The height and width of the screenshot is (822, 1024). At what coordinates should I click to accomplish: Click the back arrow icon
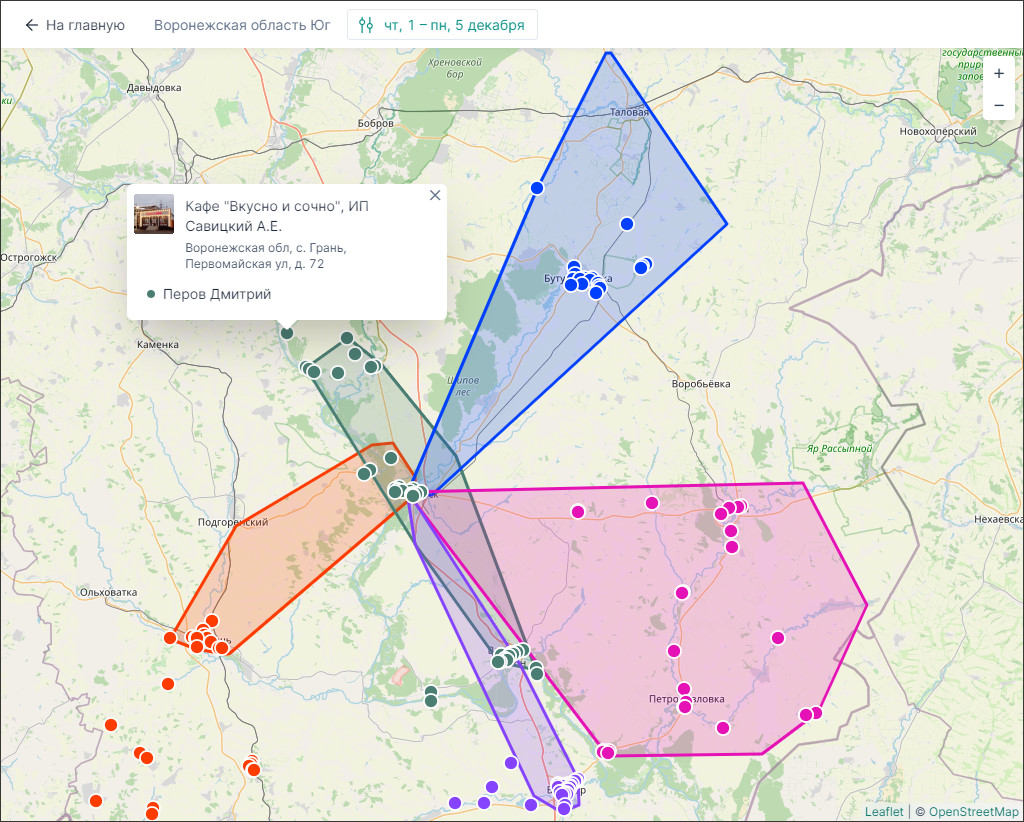(32, 25)
